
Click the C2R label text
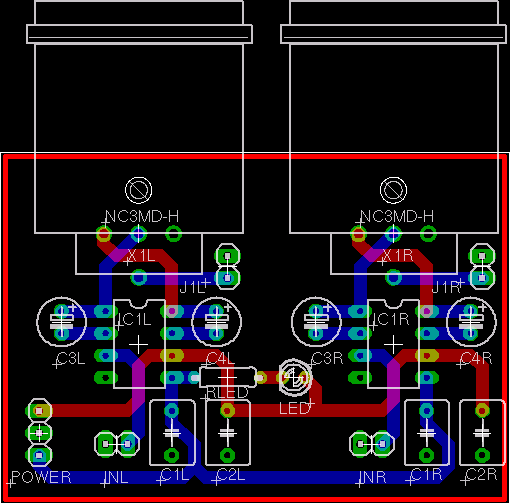pos(481,475)
